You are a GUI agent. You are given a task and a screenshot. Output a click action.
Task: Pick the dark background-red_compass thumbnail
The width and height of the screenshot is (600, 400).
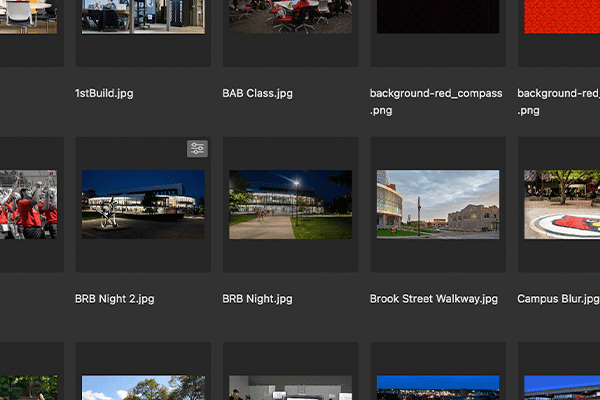(437, 16)
